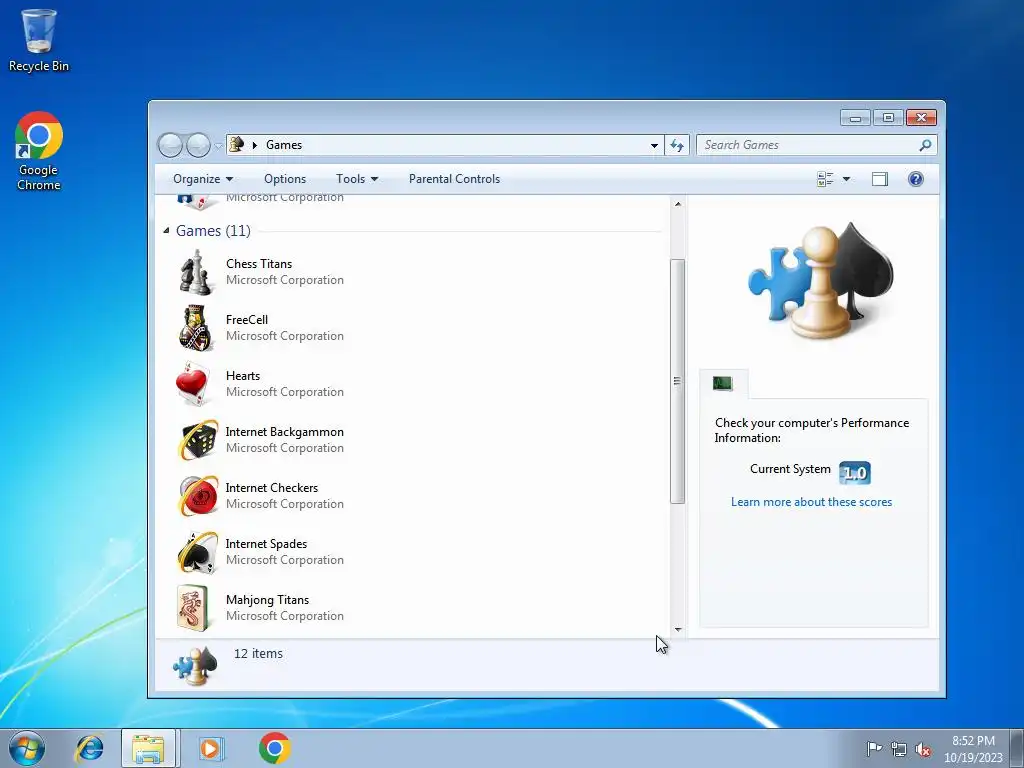Select the FreeCell name text

(247, 320)
